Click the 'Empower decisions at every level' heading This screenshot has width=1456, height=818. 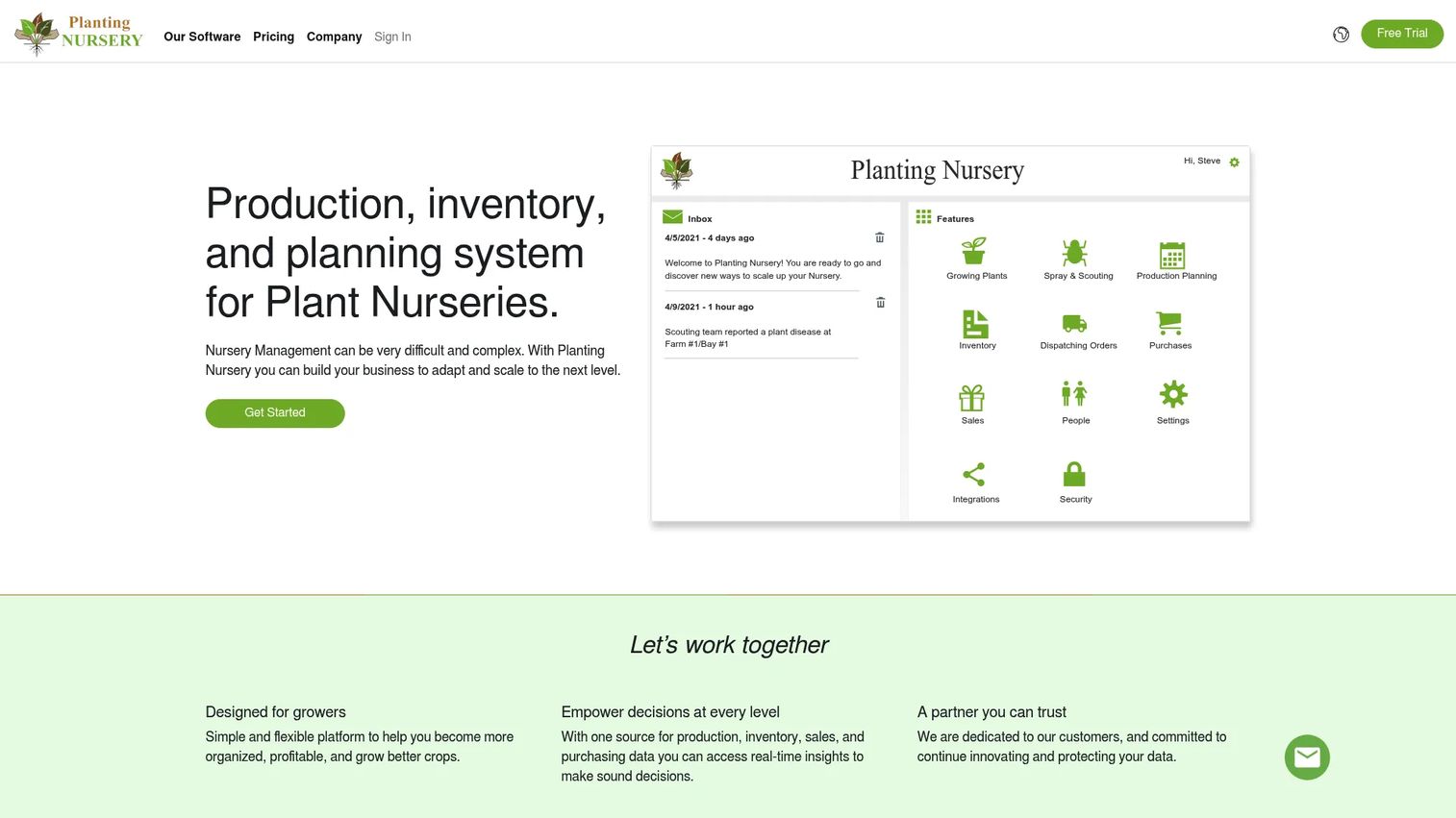670,712
